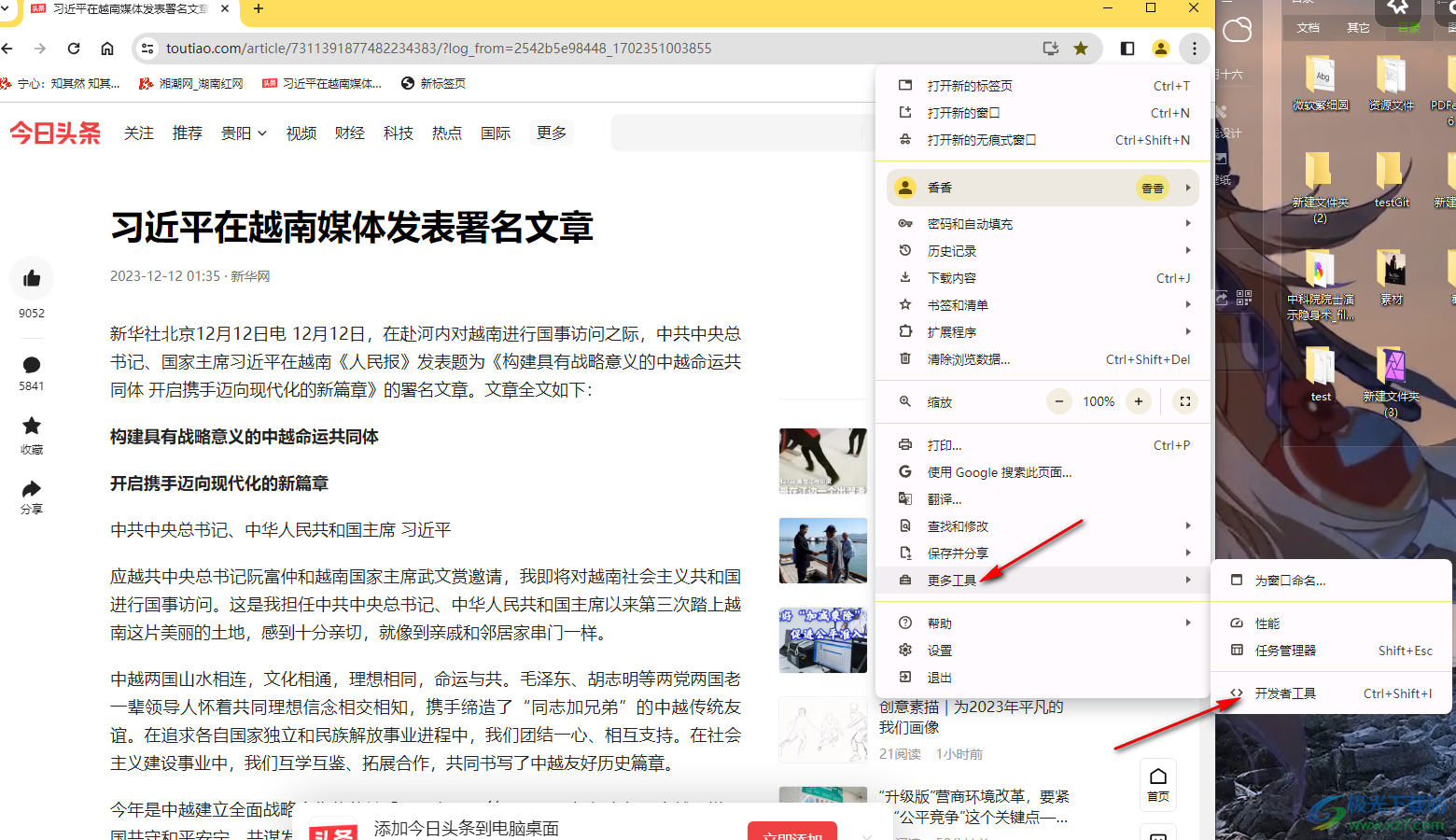Click the red 立即添加 button

(792, 833)
